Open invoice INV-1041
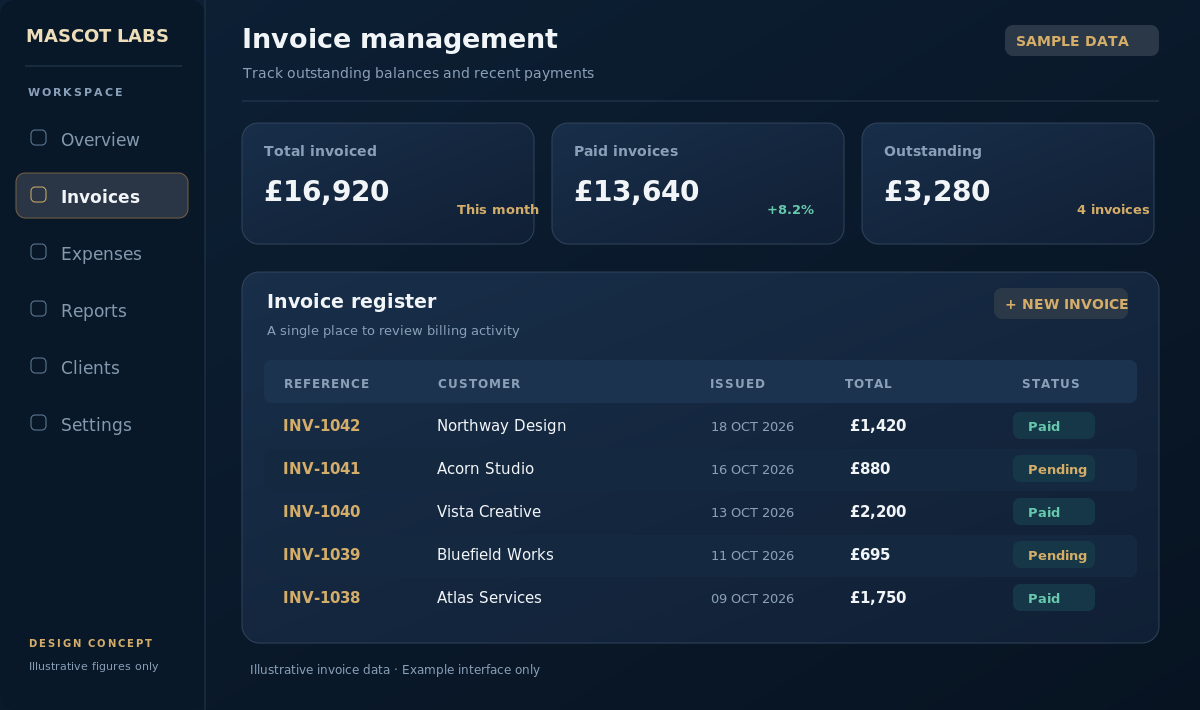The image size is (1200, 710). click(321, 469)
